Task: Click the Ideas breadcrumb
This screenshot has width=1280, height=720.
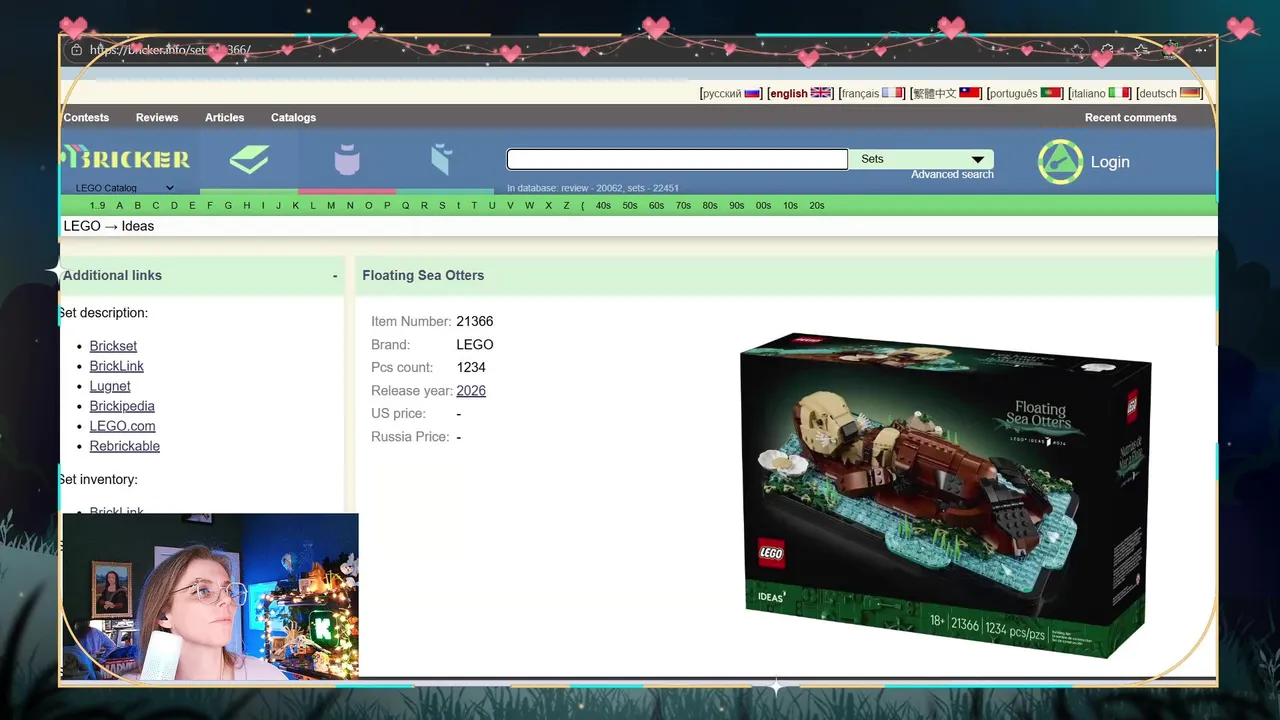Action: click(x=138, y=226)
